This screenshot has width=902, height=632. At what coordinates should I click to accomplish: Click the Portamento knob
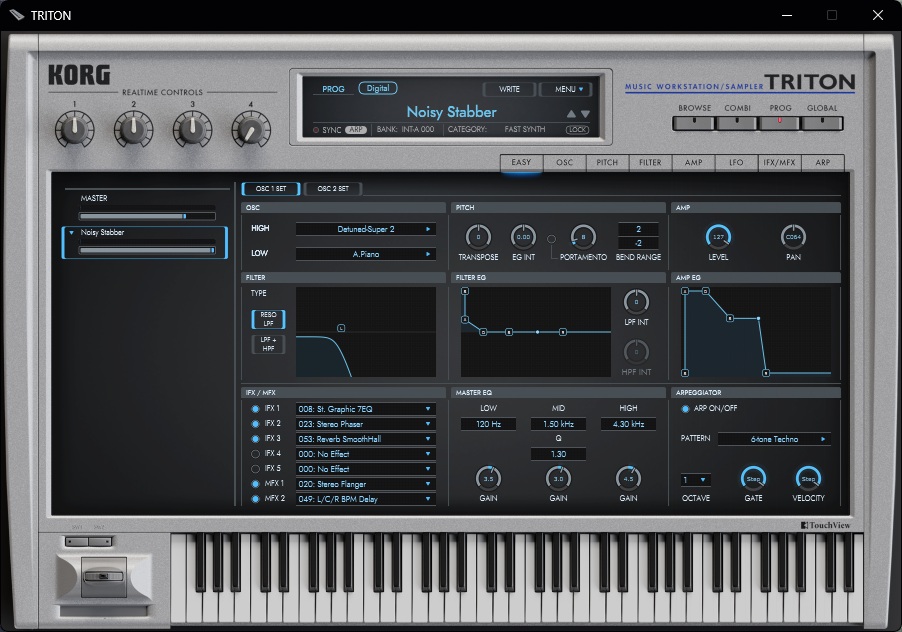coord(583,237)
